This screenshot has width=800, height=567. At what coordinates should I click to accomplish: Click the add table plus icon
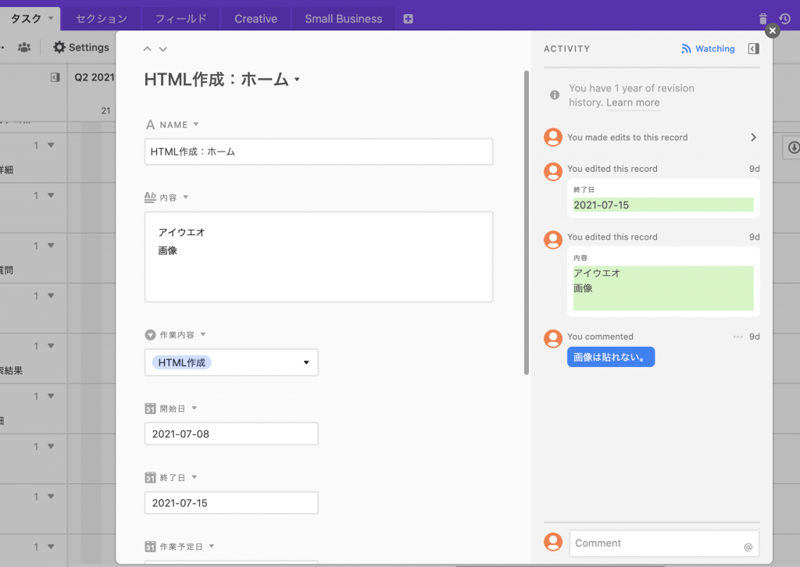[x=407, y=19]
